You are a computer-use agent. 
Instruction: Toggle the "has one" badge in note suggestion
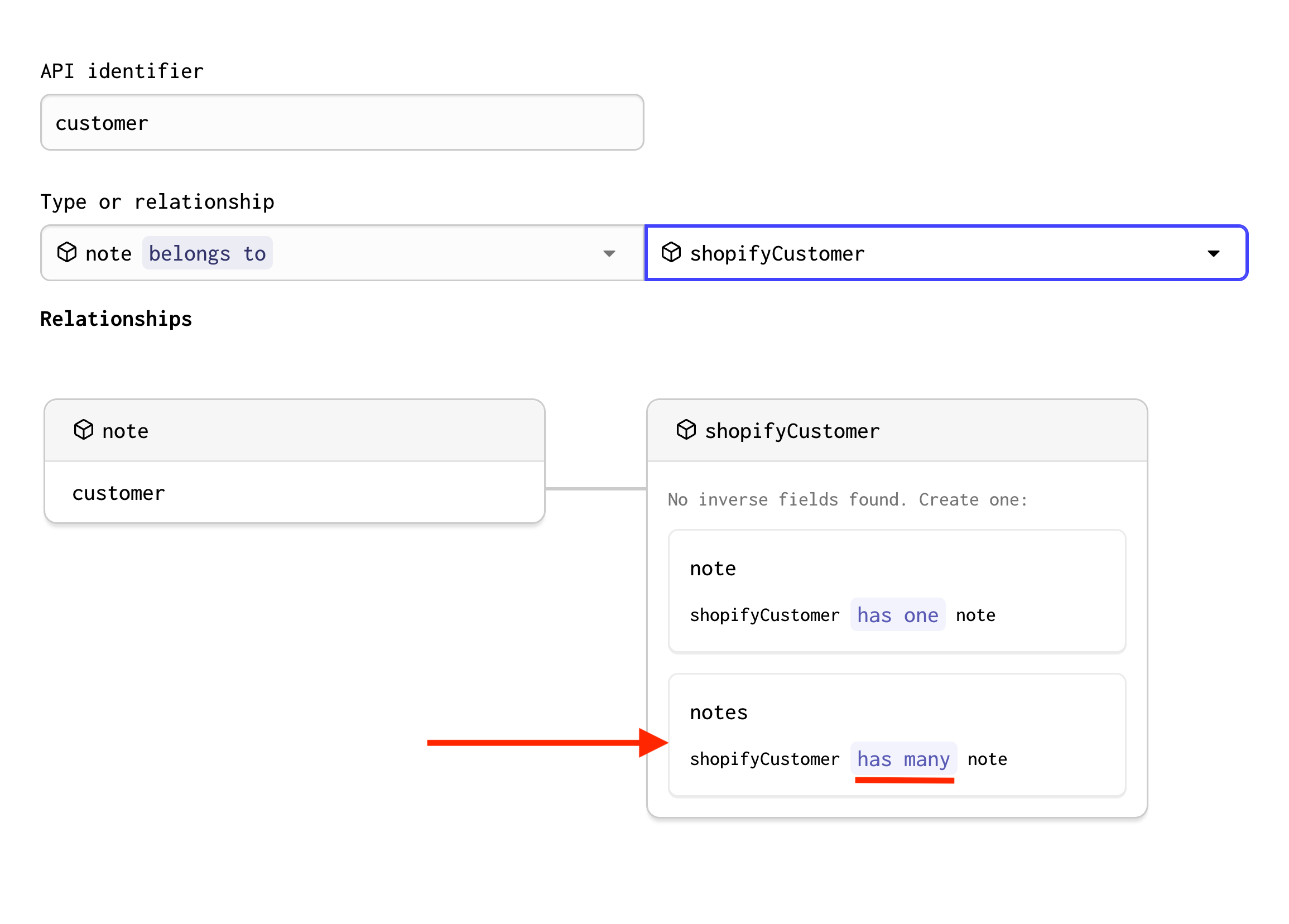point(897,614)
